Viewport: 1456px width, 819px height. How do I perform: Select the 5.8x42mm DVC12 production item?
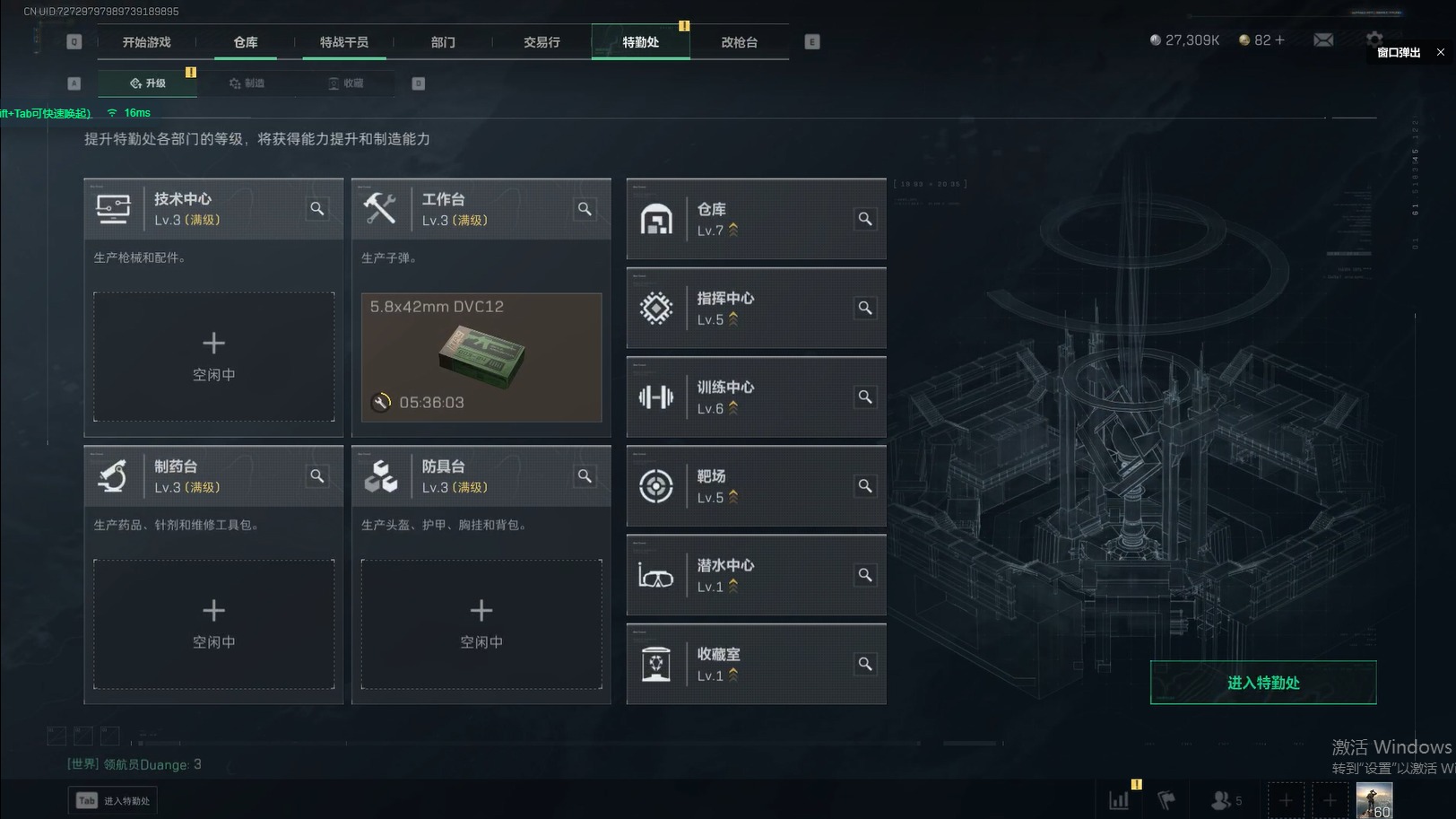pos(481,357)
